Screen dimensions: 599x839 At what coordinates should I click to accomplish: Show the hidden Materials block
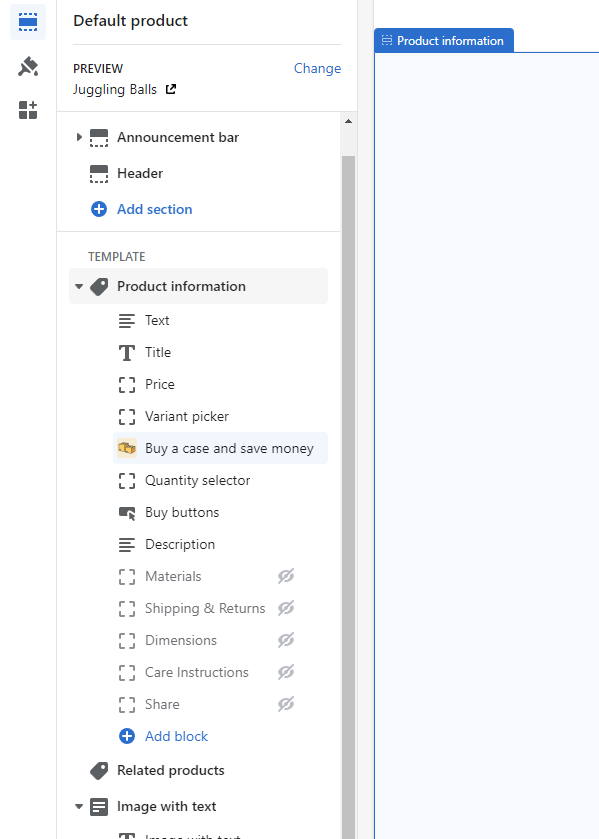tap(286, 576)
